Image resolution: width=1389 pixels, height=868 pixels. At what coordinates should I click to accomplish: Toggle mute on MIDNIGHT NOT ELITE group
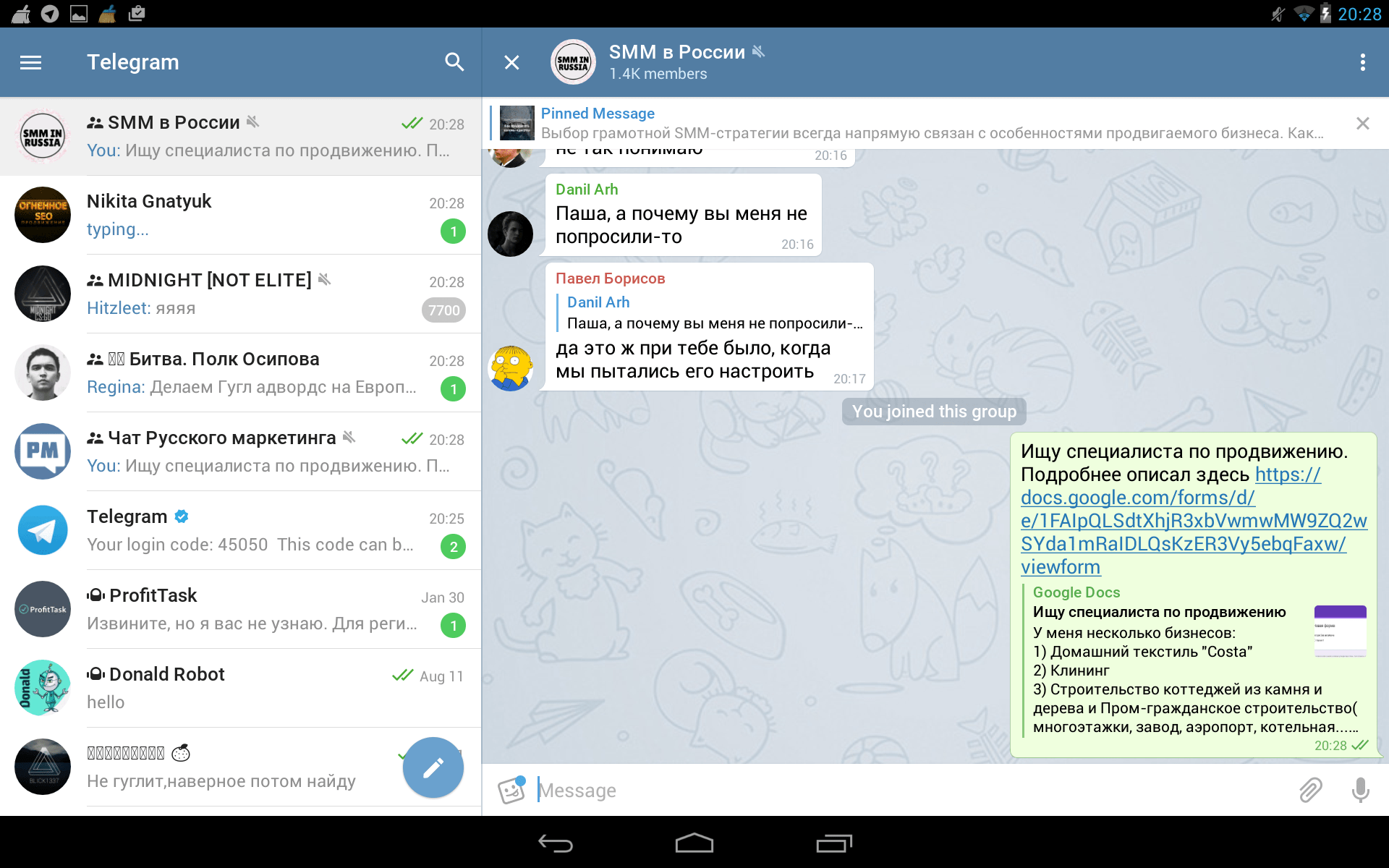pyautogui.click(x=328, y=280)
